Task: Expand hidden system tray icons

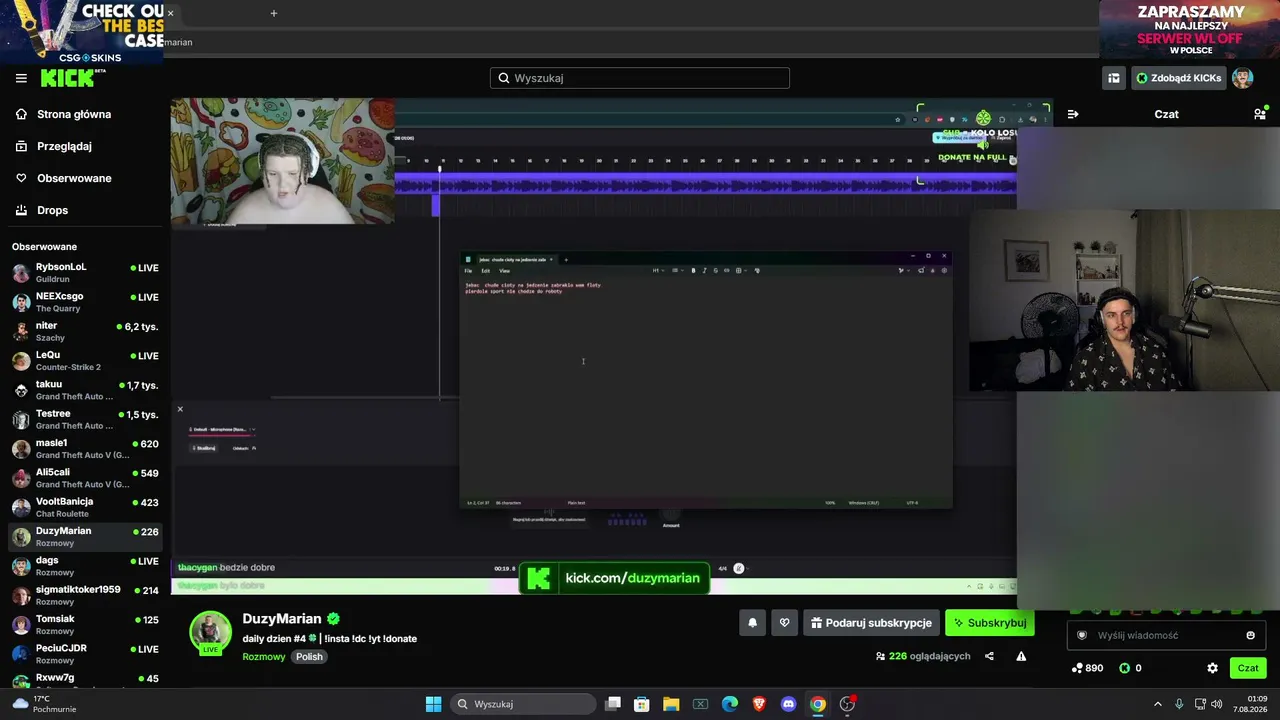Action: (1158, 704)
